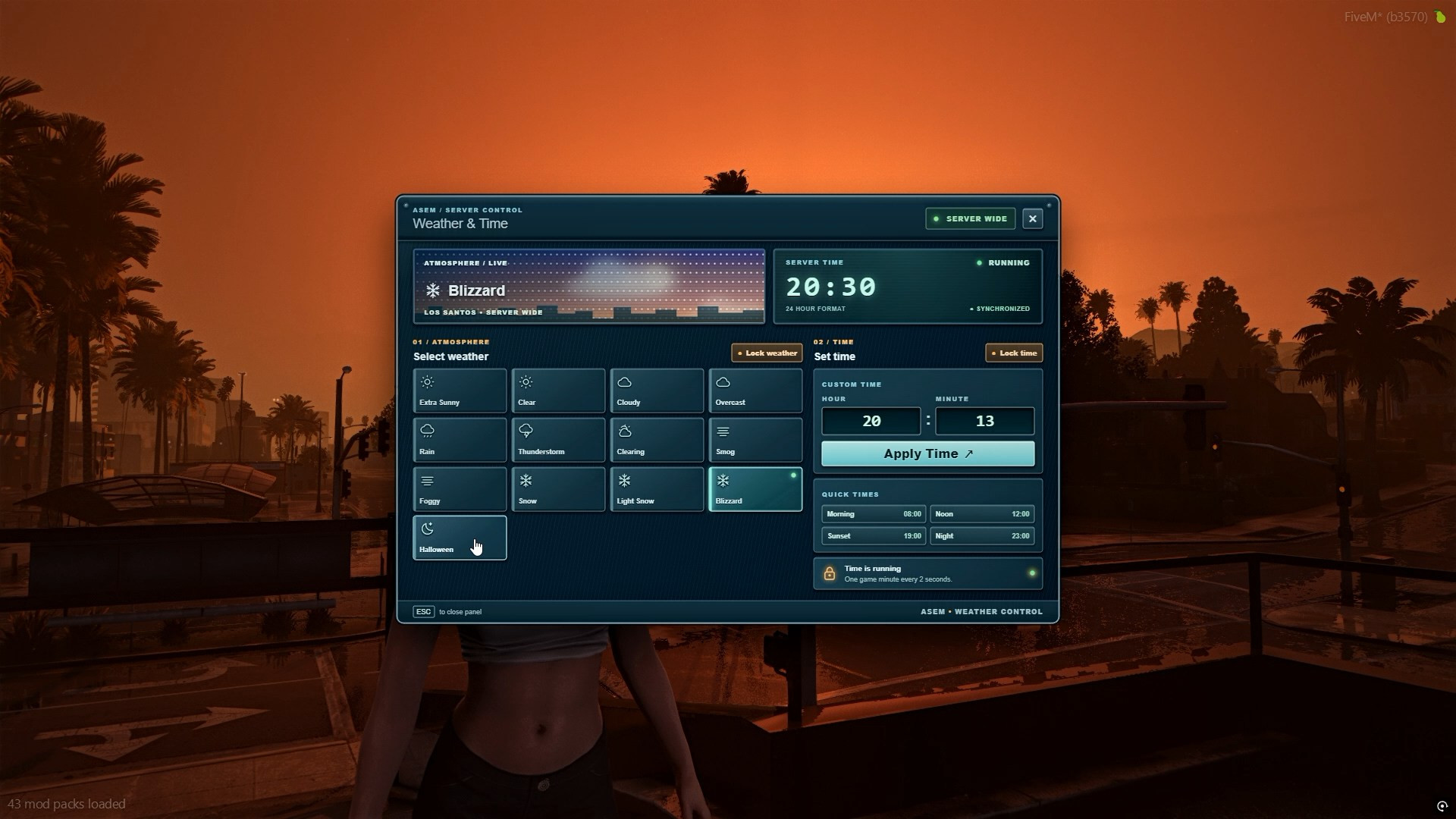The width and height of the screenshot is (1456, 819).
Task: Toggle the Lock time switch
Action: (1014, 353)
